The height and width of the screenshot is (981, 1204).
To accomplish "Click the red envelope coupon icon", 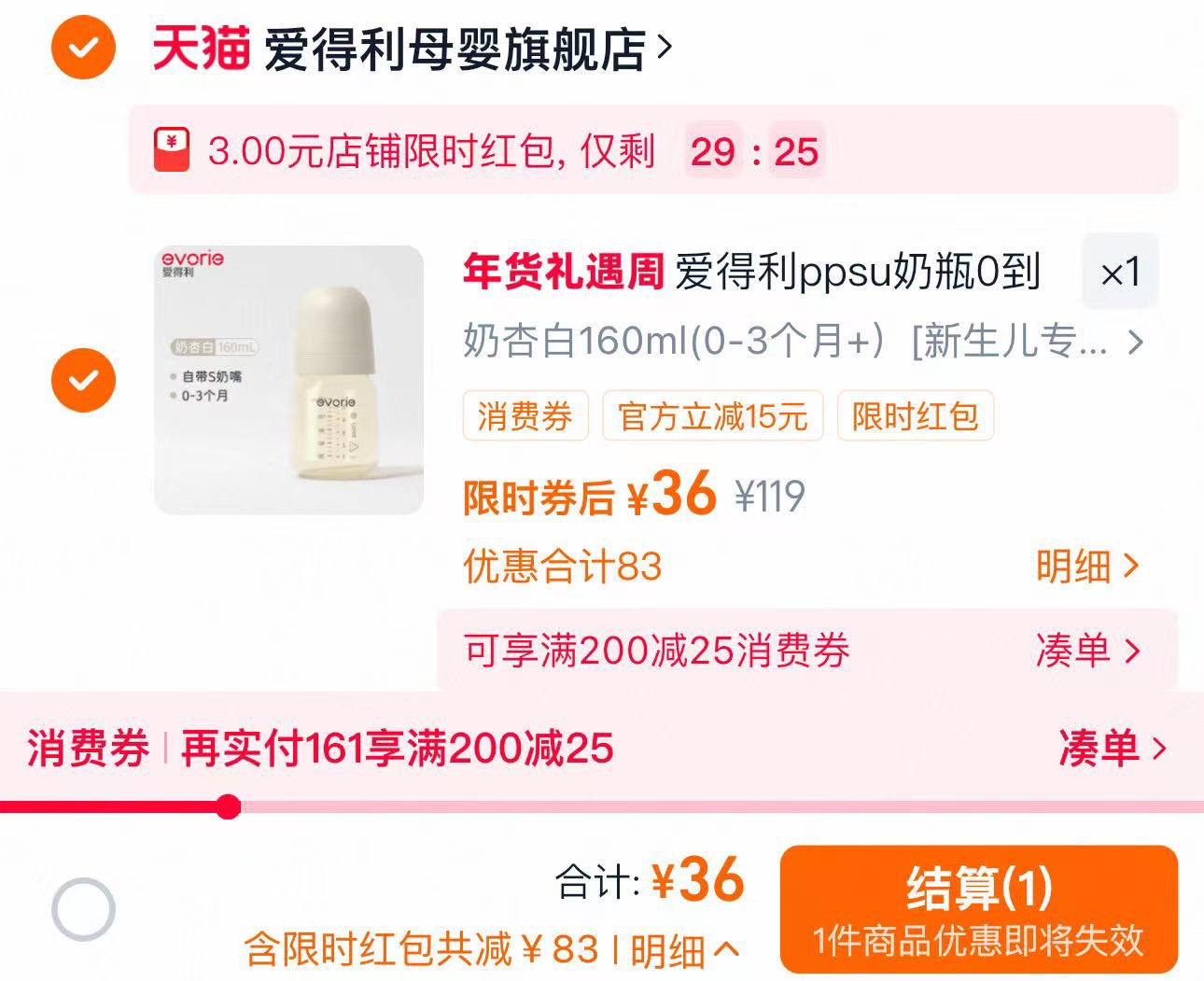I will (171, 150).
